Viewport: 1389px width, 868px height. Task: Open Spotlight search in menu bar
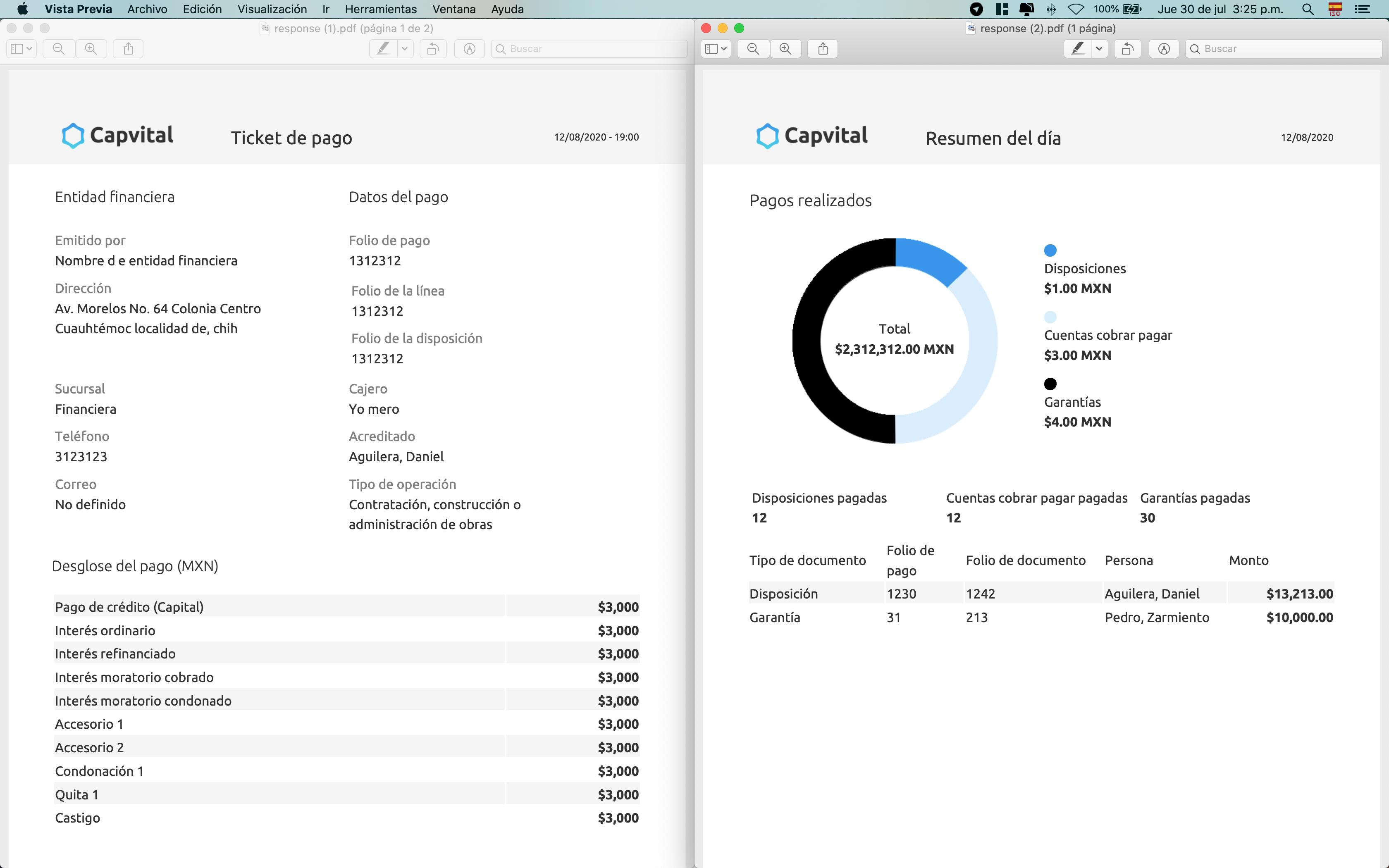pyautogui.click(x=1308, y=9)
